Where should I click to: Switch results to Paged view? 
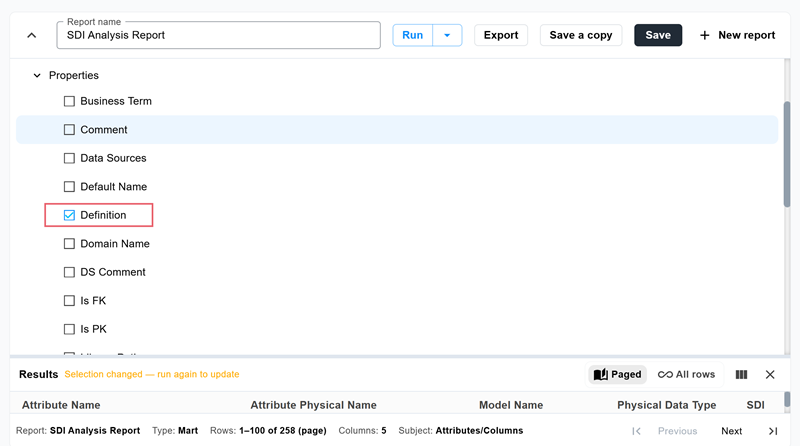617,375
